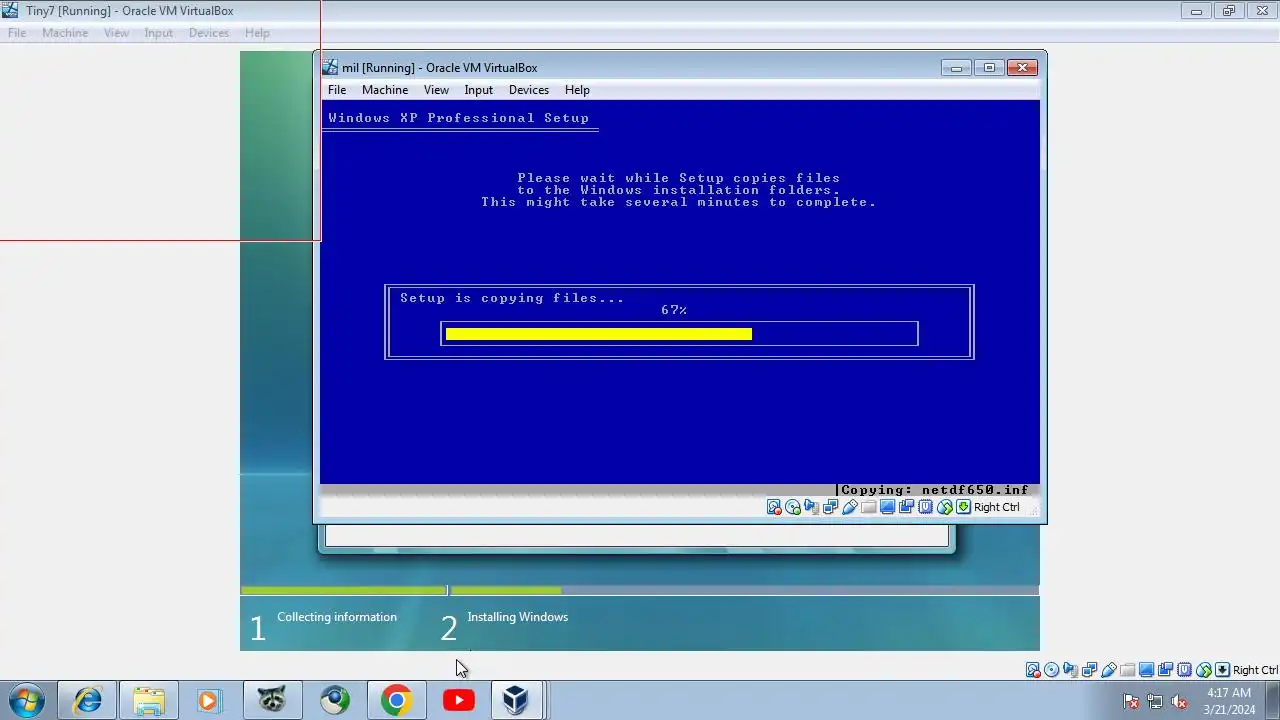Click keyboard capture arrow icon in Tiny7 status bar
The width and height of the screenshot is (1280, 720).
tap(1222, 670)
